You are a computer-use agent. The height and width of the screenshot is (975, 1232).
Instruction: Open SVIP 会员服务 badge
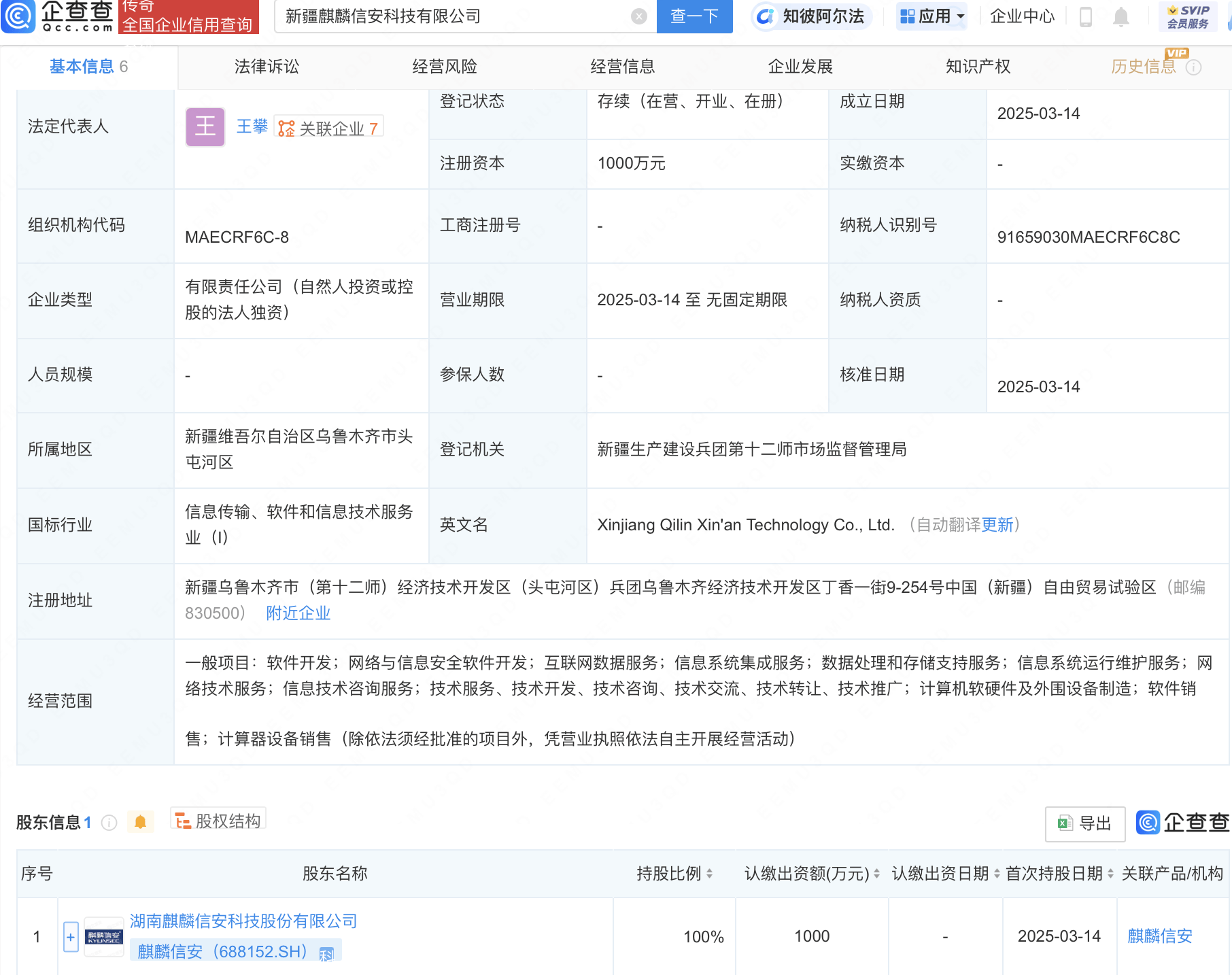(1188, 16)
